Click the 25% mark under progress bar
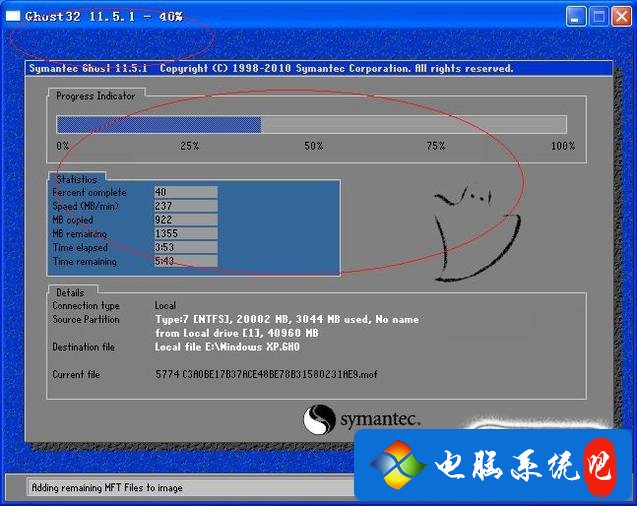Screen dimensions: 637x506 (x=190, y=146)
